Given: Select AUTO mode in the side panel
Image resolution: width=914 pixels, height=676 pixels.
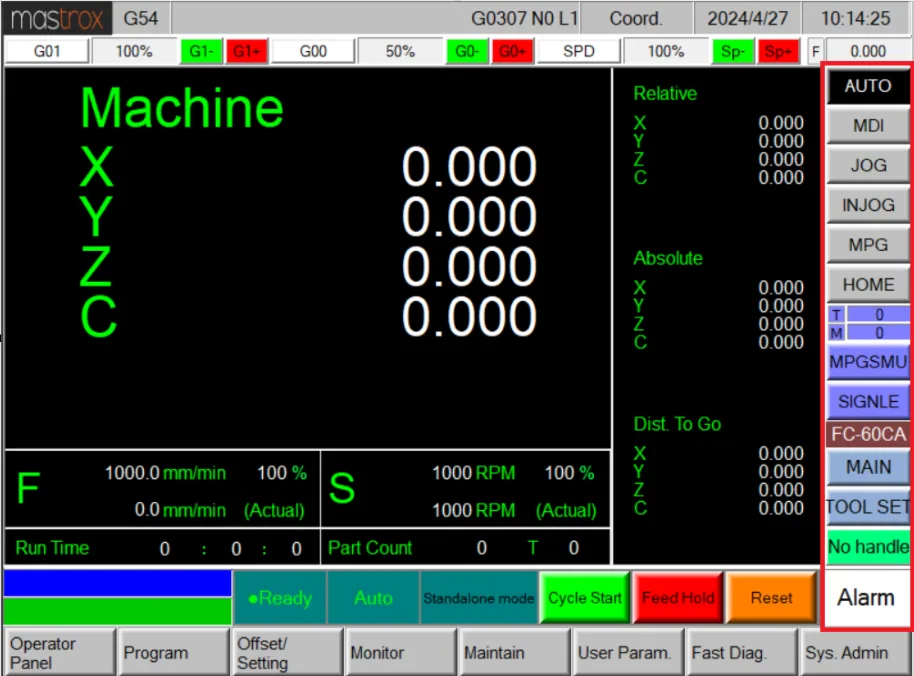Looking at the screenshot, I should [x=868, y=86].
